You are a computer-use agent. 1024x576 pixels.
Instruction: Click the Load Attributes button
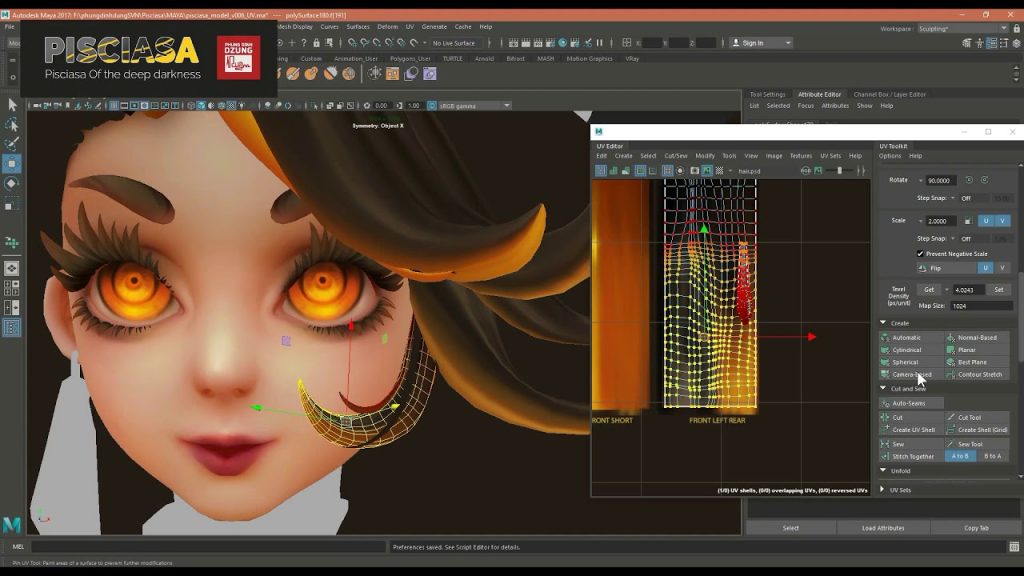coord(883,528)
